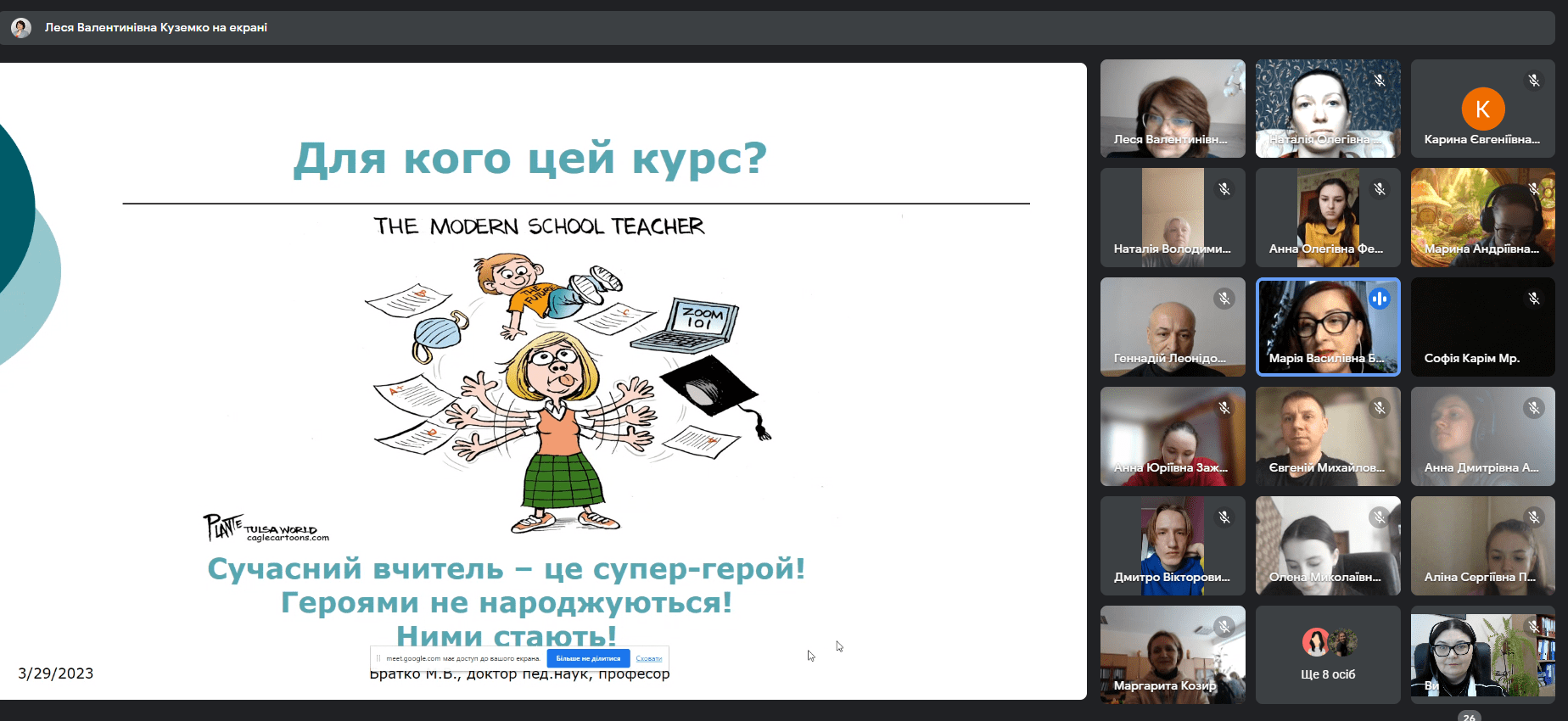Click muted mic icon on Карина Євгеніївна tile
The width and height of the screenshot is (1568, 721).
(1534, 81)
